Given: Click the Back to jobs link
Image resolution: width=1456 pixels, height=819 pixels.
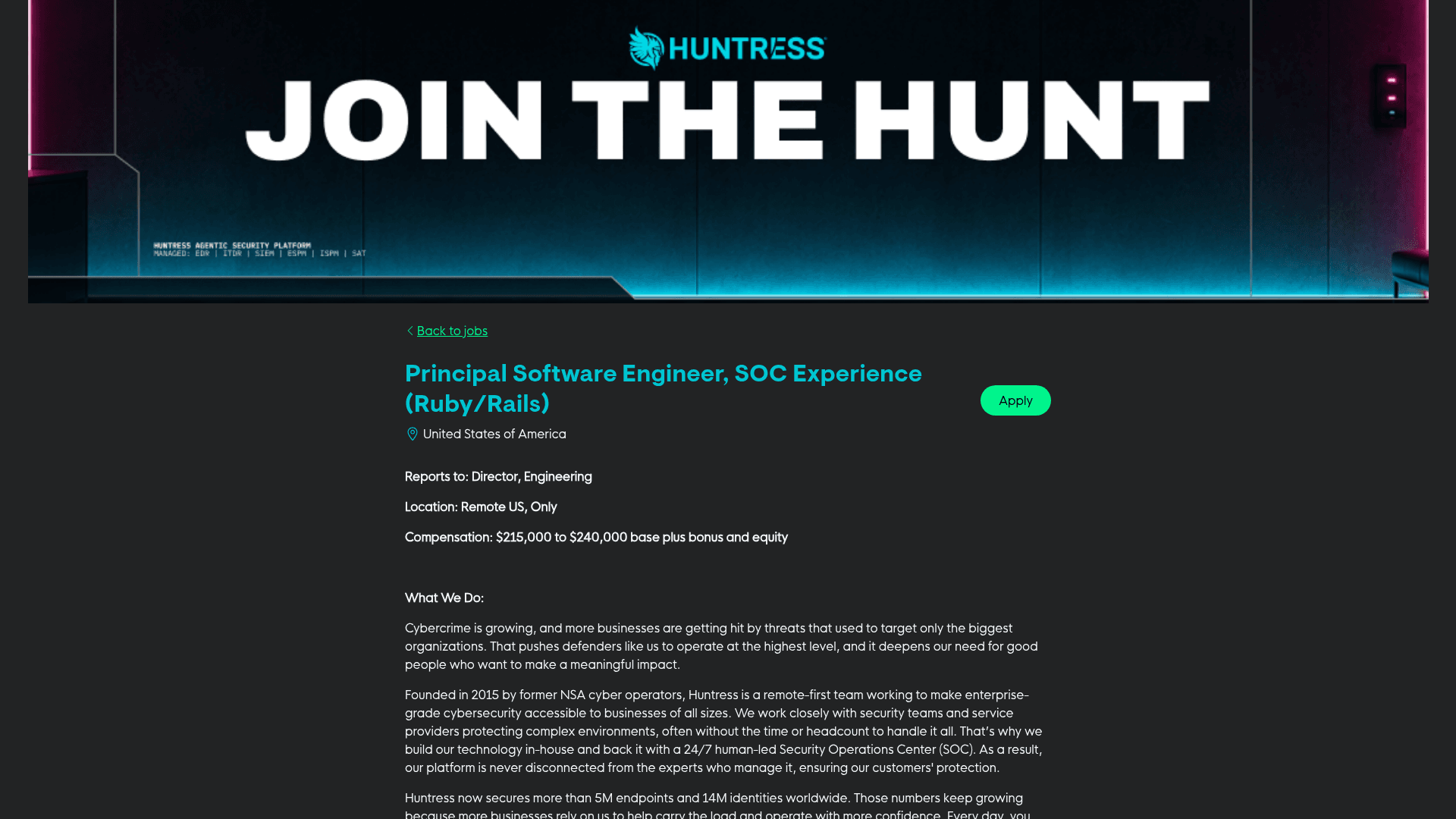Looking at the screenshot, I should [452, 331].
